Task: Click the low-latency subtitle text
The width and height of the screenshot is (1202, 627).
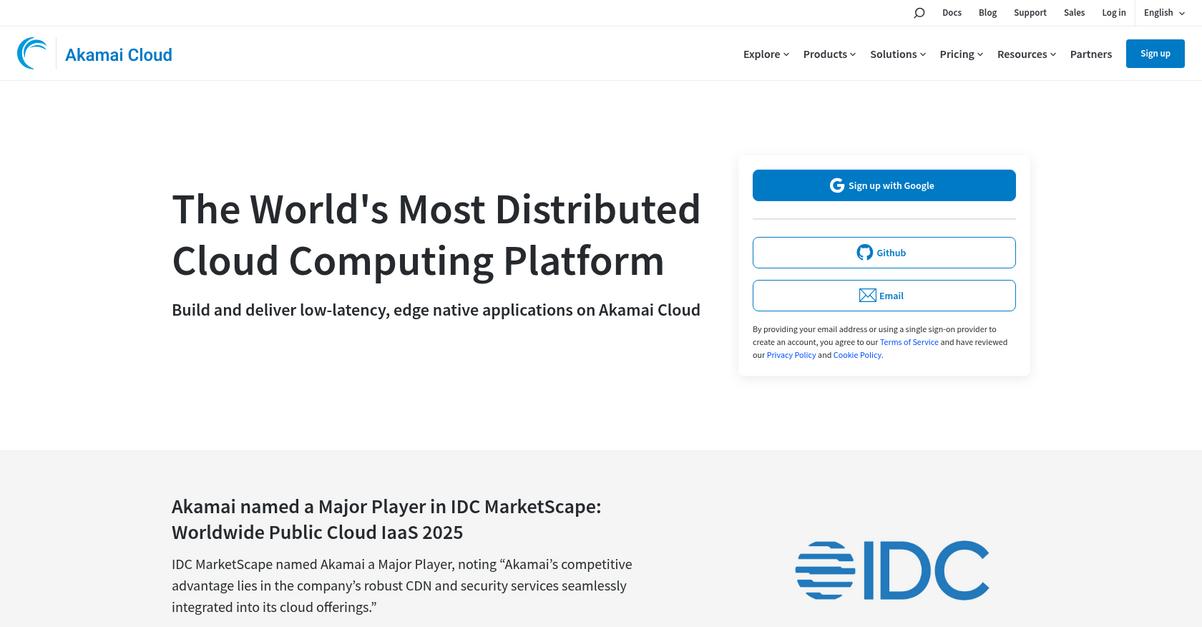Action: click(436, 310)
